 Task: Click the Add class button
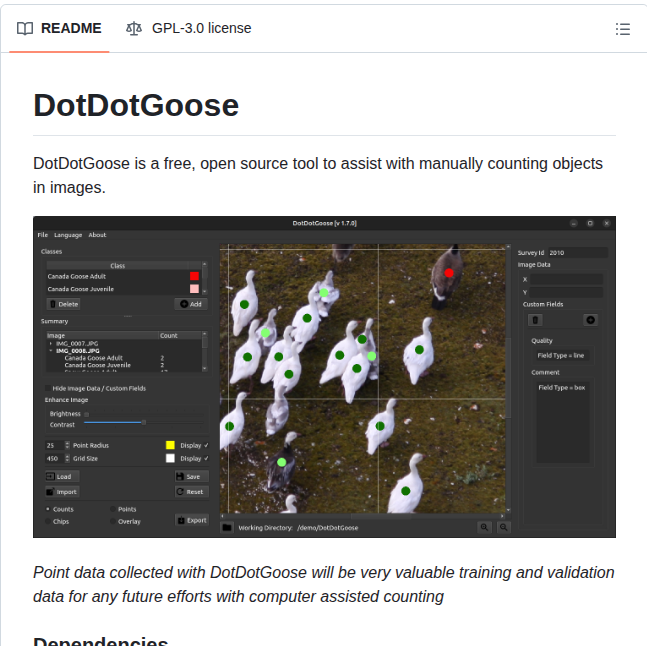191,304
